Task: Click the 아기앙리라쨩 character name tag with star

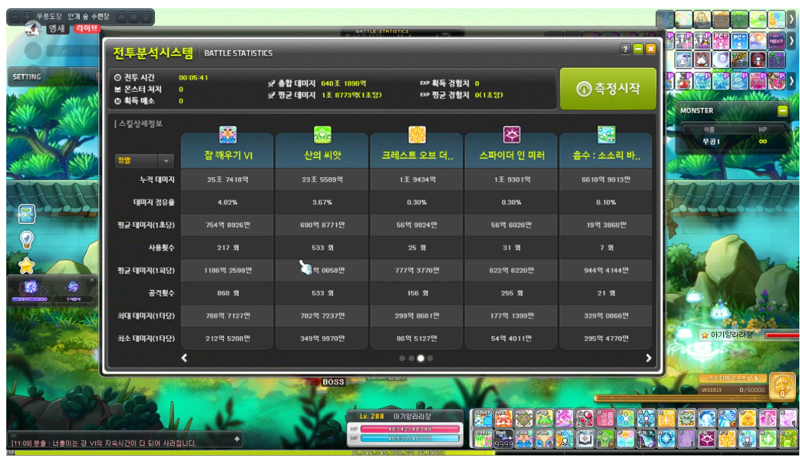Action: coord(729,335)
